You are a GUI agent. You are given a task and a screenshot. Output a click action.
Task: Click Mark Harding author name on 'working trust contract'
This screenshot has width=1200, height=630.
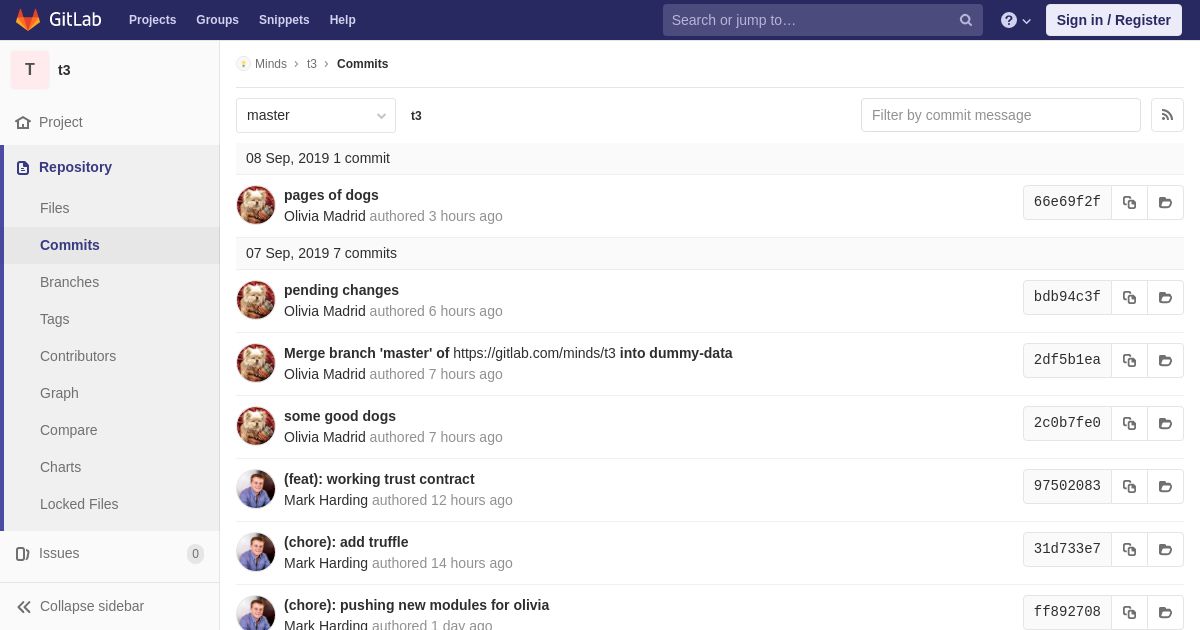pyautogui.click(x=326, y=500)
